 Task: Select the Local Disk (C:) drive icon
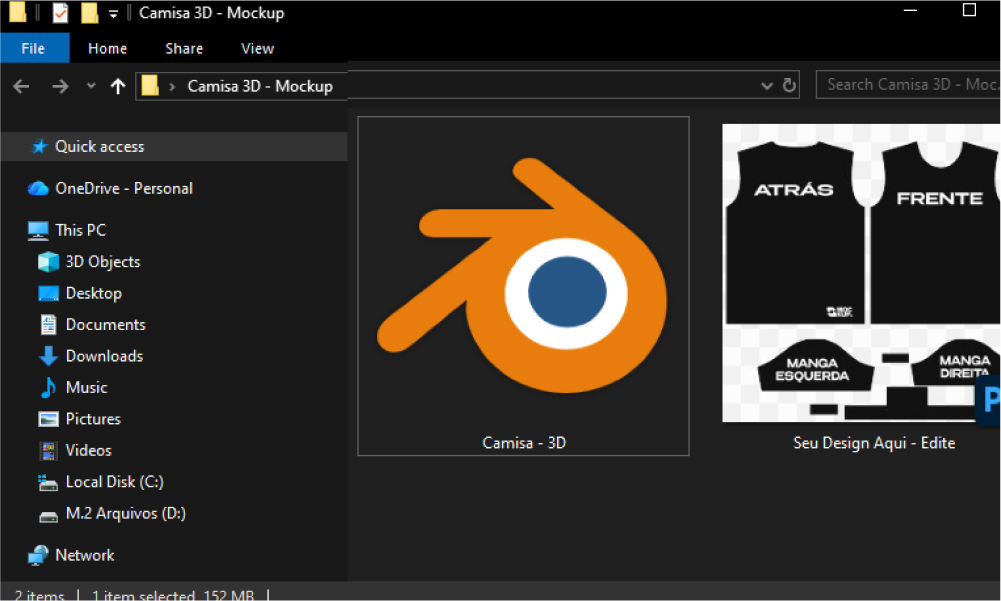(48, 482)
